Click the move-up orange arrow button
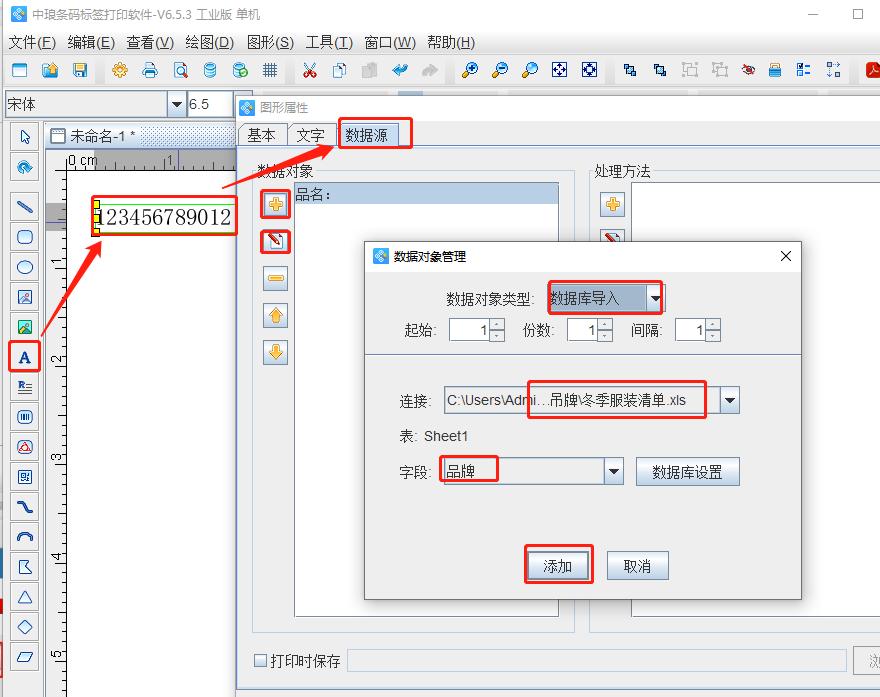880x697 pixels. (x=275, y=317)
